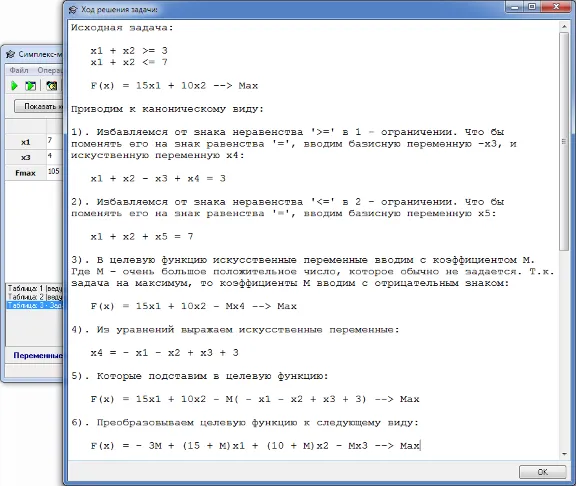The image size is (576, 486).
Task: Select Таблица 2 in the table list
Action: (x=35, y=297)
